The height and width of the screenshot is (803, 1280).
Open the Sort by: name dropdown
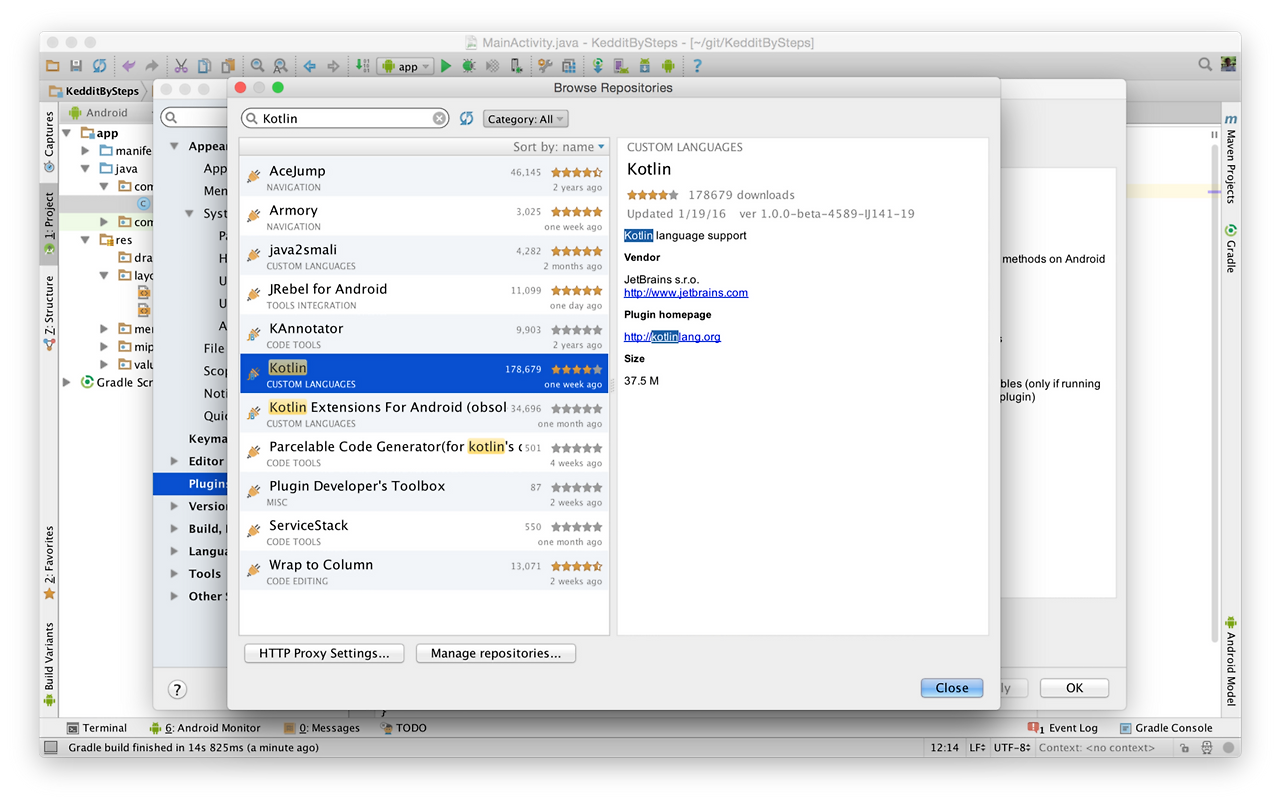pos(559,147)
